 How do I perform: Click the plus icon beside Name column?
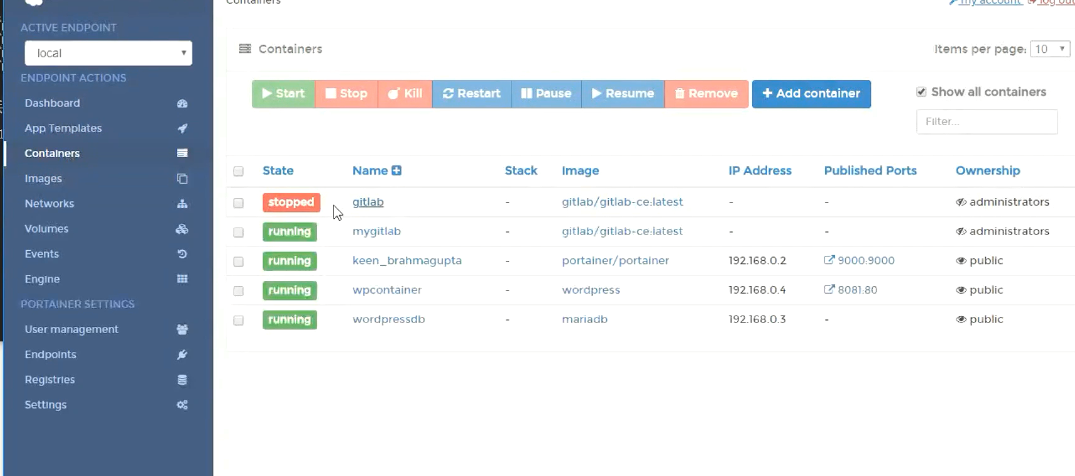(396, 171)
